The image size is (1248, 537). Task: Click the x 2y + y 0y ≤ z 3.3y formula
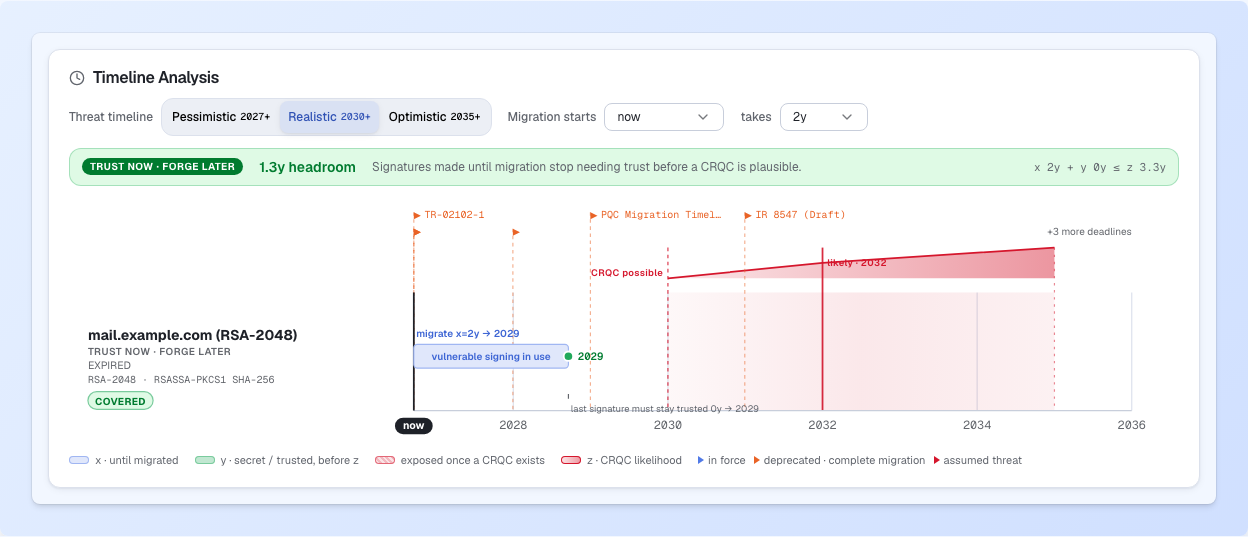pos(1100,167)
